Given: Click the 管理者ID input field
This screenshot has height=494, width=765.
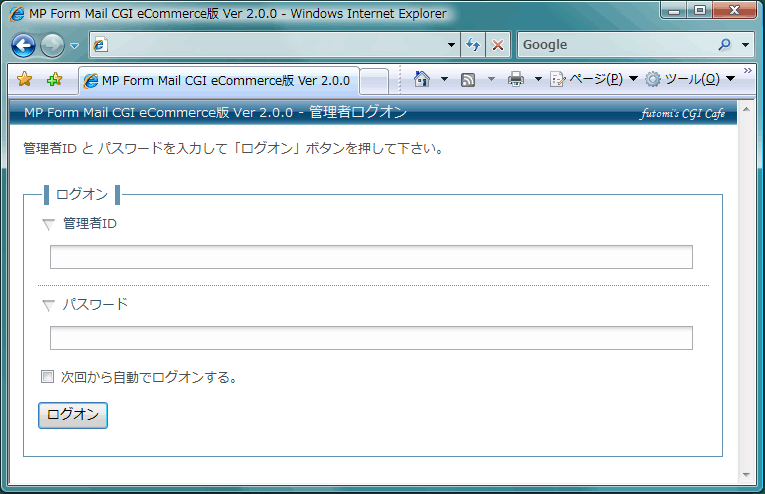Looking at the screenshot, I should [x=371, y=257].
